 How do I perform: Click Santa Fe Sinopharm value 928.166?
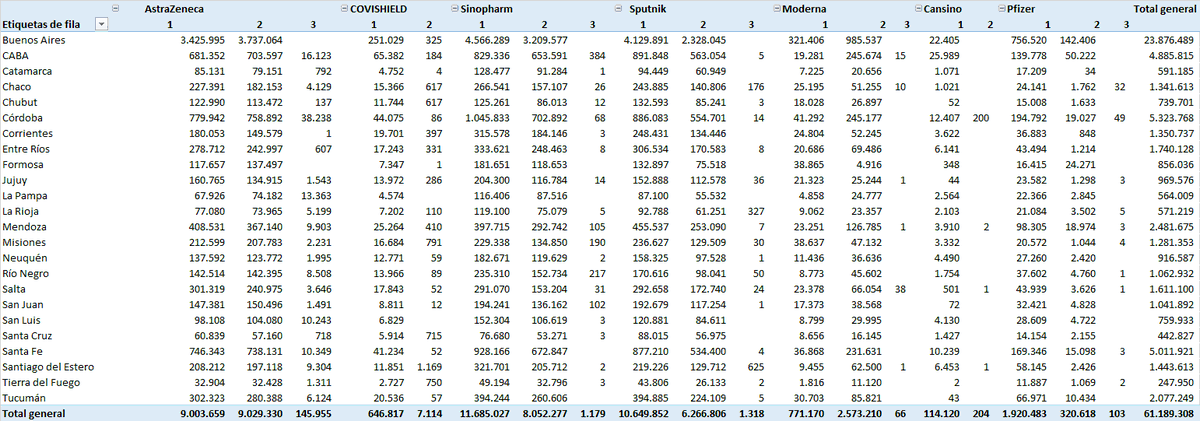tap(490, 351)
